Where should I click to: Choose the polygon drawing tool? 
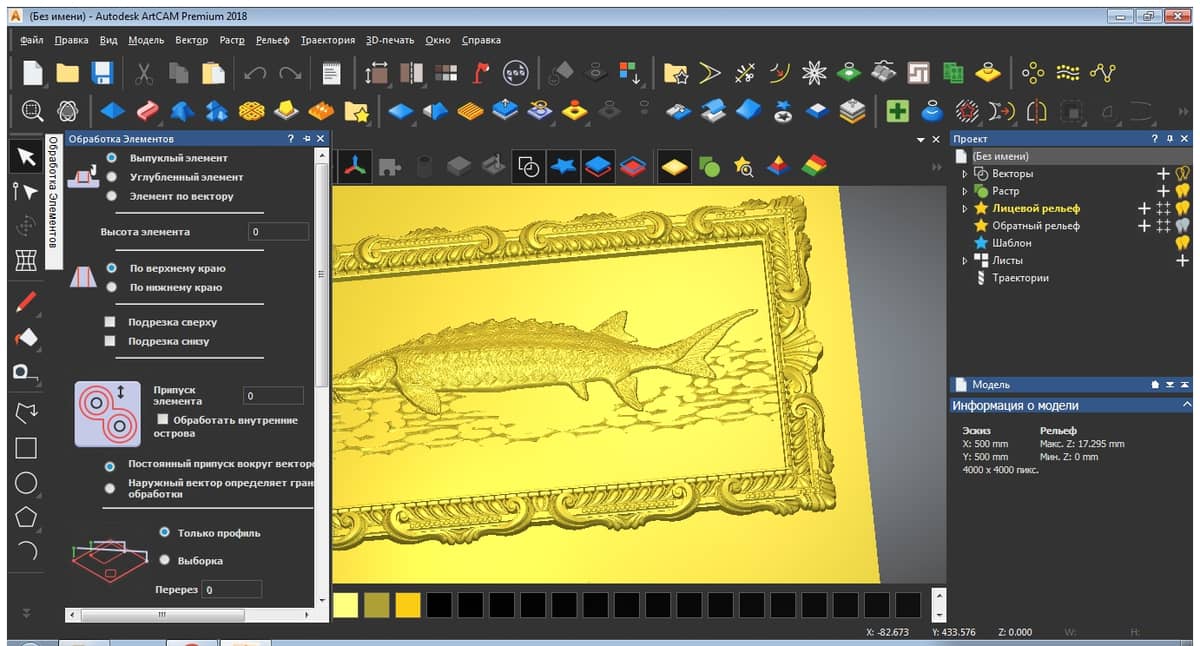(26, 517)
